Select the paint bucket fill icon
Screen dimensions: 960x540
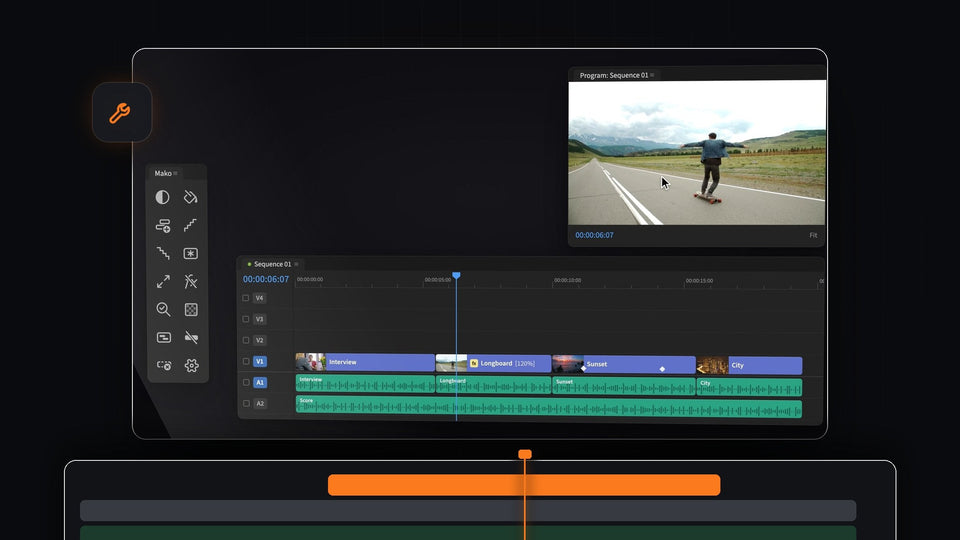tap(190, 197)
